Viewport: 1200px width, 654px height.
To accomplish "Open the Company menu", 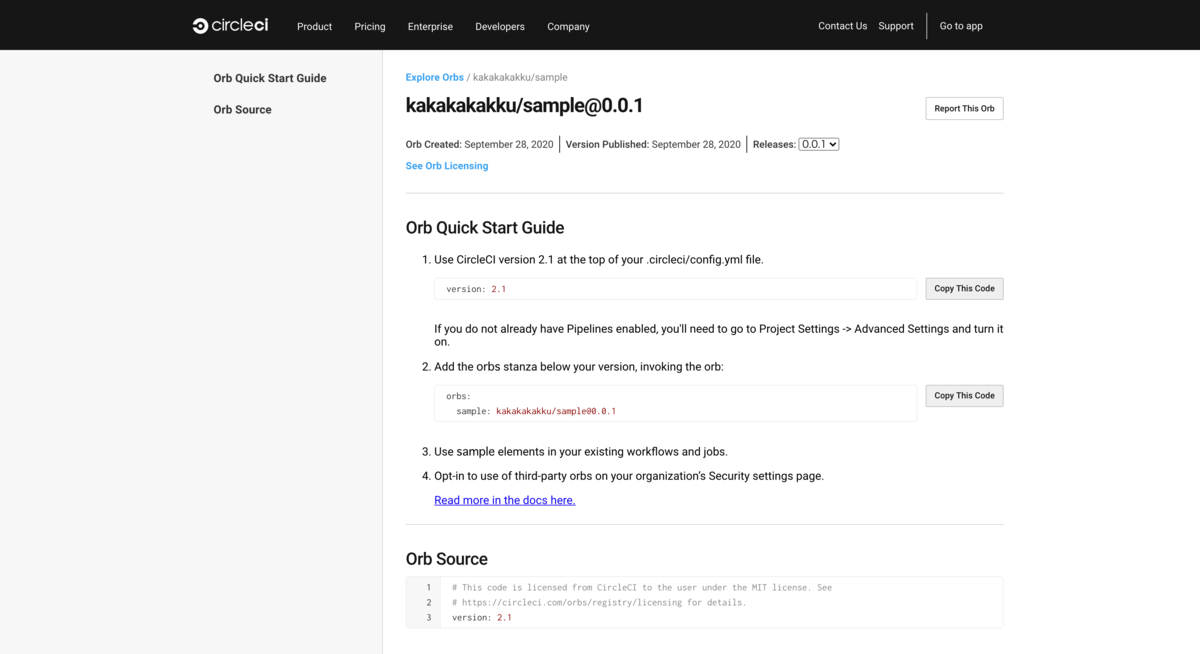I will [x=568, y=26].
